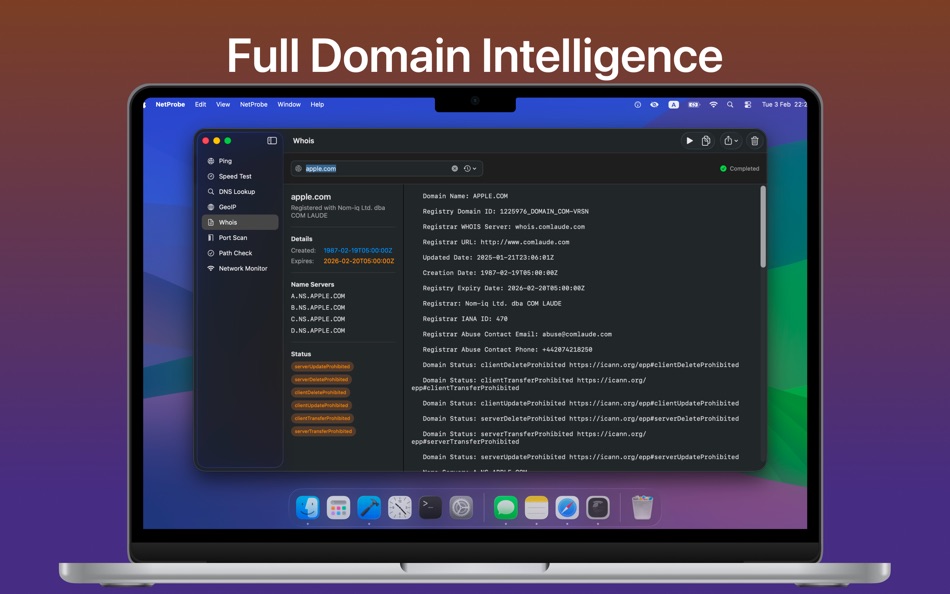
Task: Delete results with the trash icon
Action: pyautogui.click(x=754, y=141)
